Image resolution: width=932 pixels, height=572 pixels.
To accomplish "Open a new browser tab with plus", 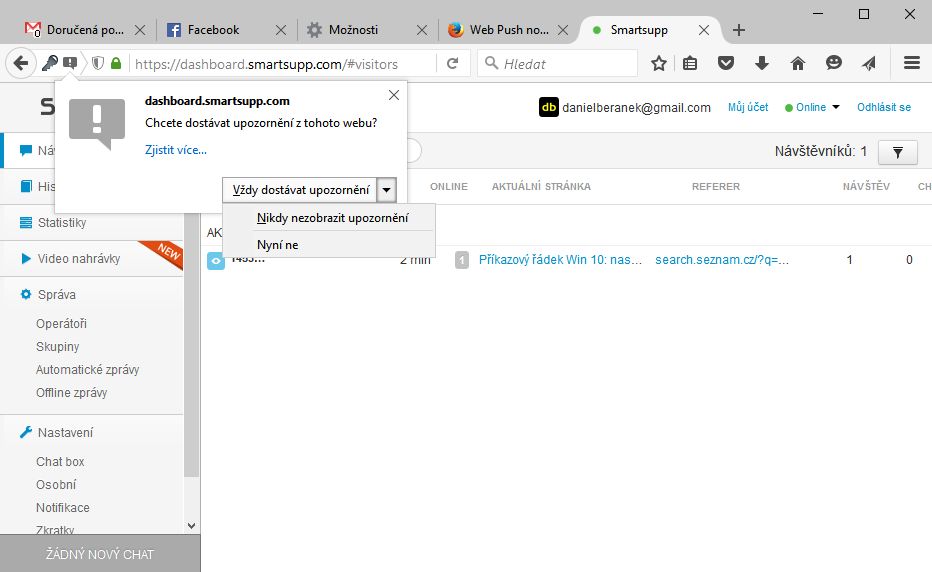I will pyautogui.click(x=738, y=30).
